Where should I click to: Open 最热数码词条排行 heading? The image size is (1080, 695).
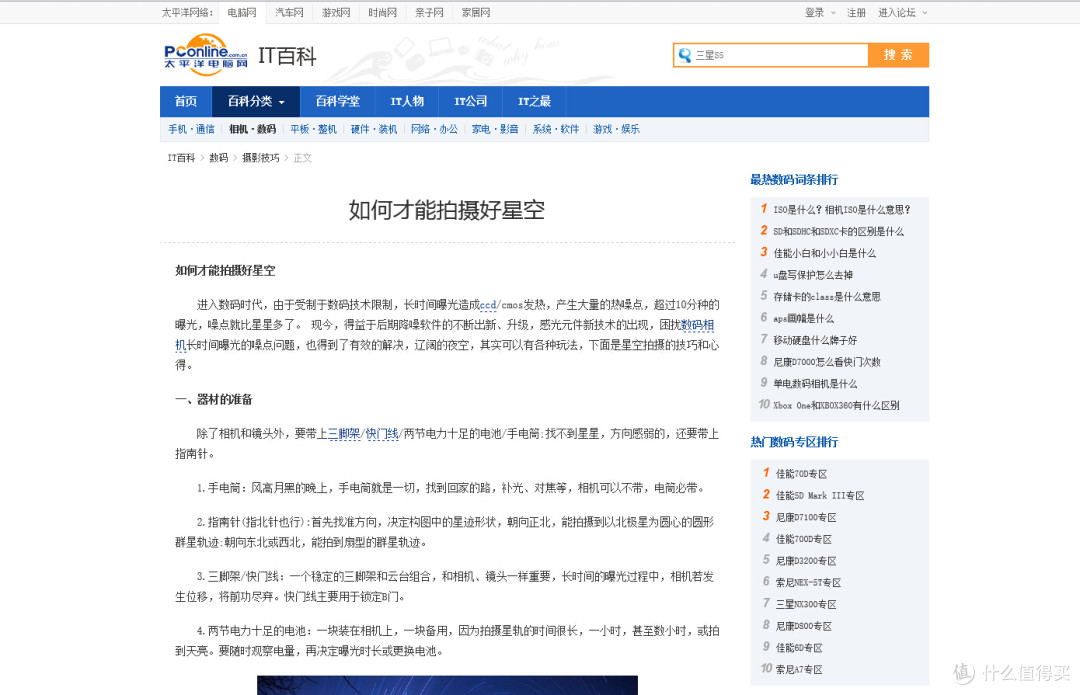(x=794, y=180)
